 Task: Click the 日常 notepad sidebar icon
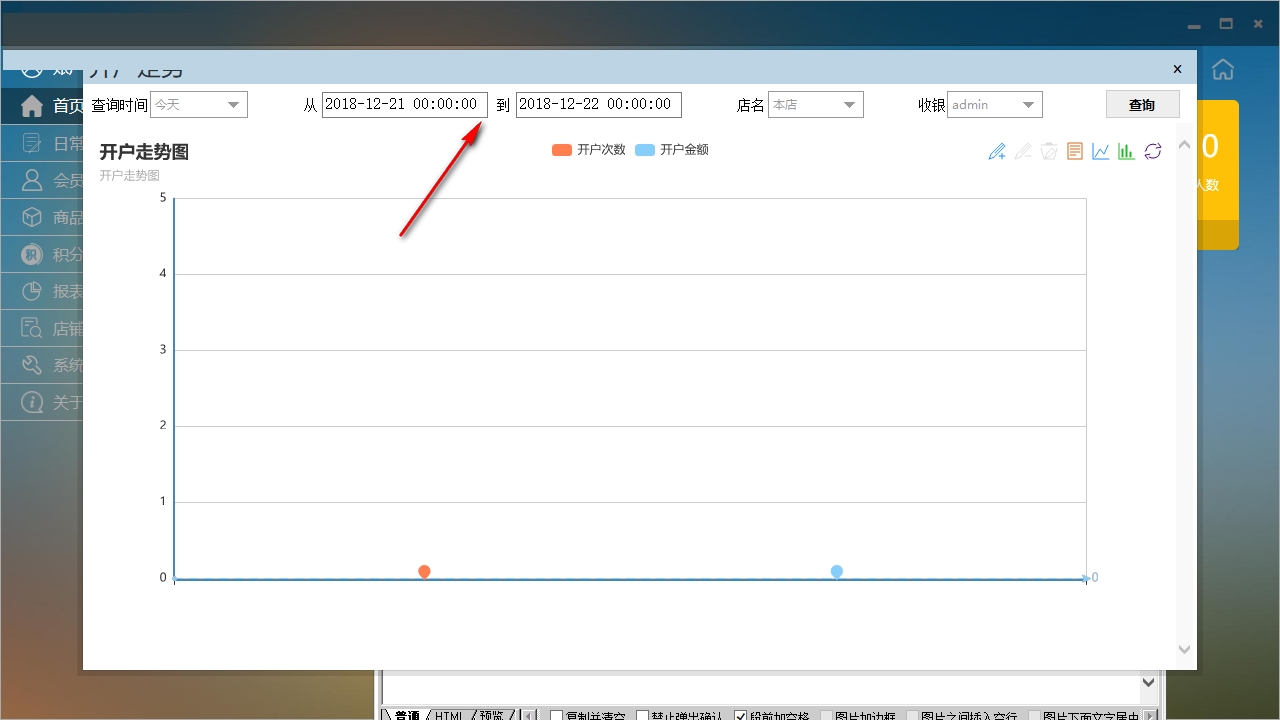click(32, 143)
